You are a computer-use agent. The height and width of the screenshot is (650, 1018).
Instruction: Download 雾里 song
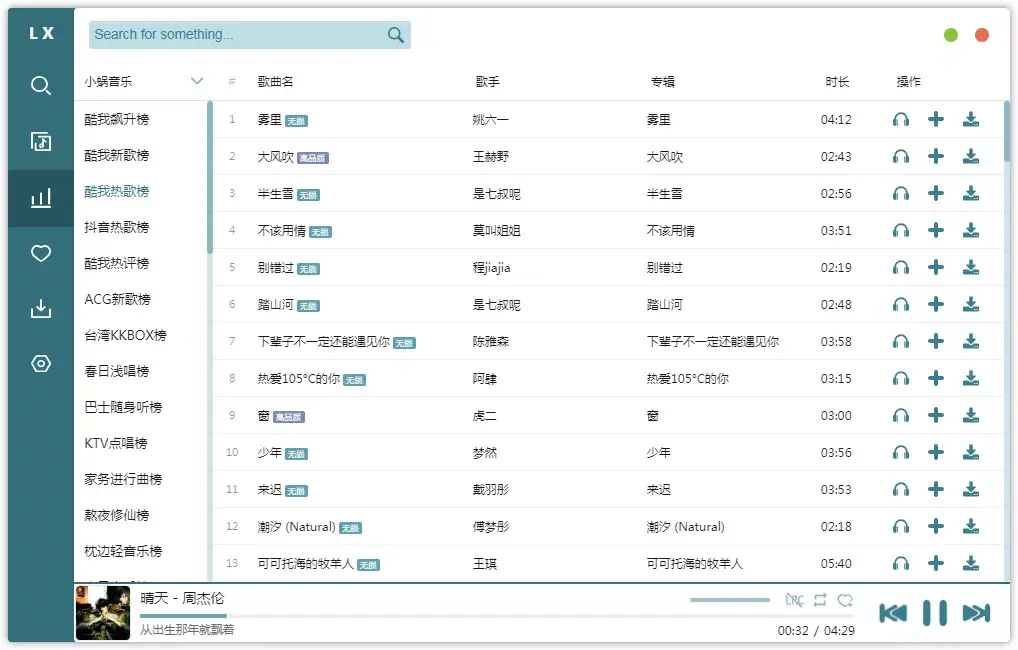[x=971, y=119]
